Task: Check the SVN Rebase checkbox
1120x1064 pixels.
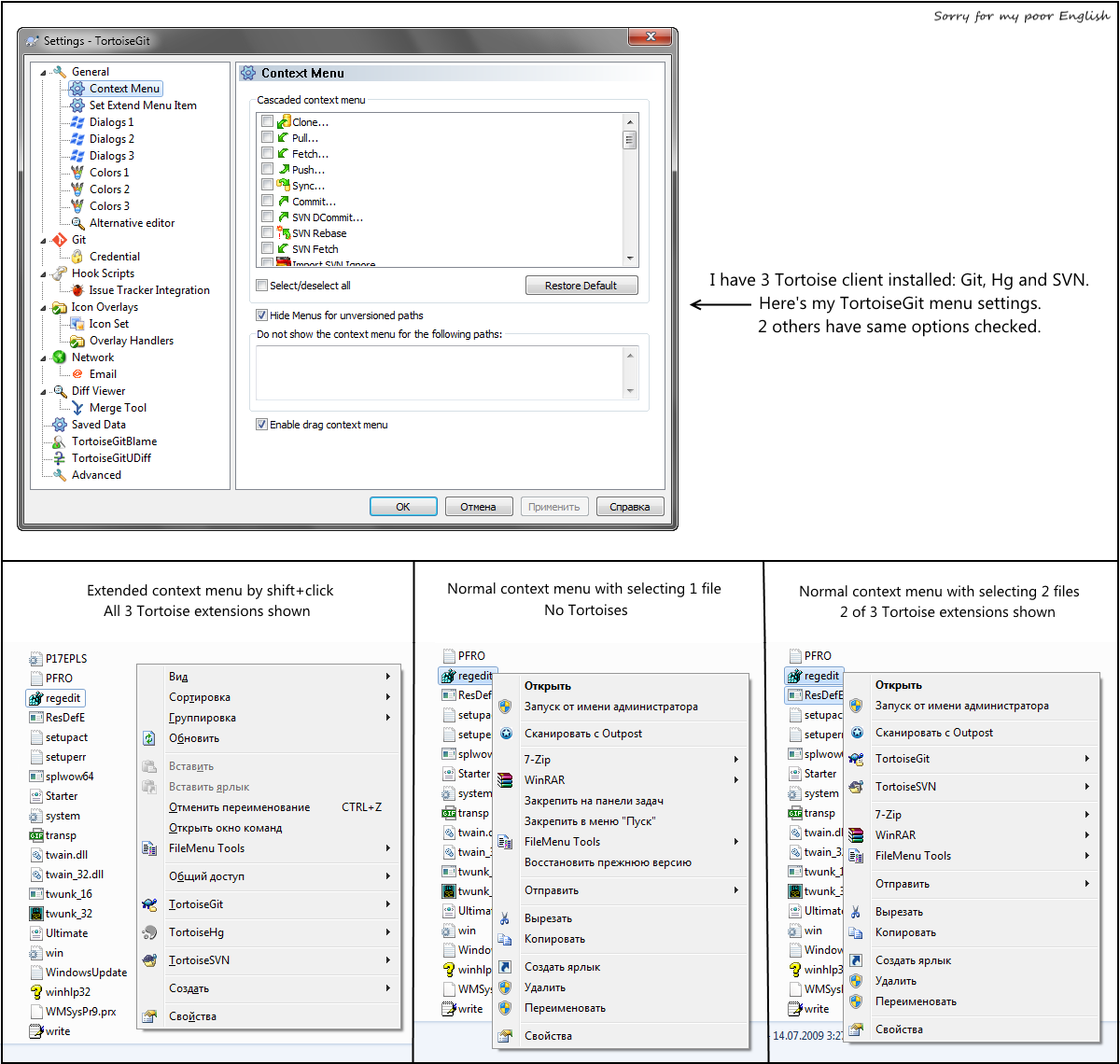Action: pos(268,232)
